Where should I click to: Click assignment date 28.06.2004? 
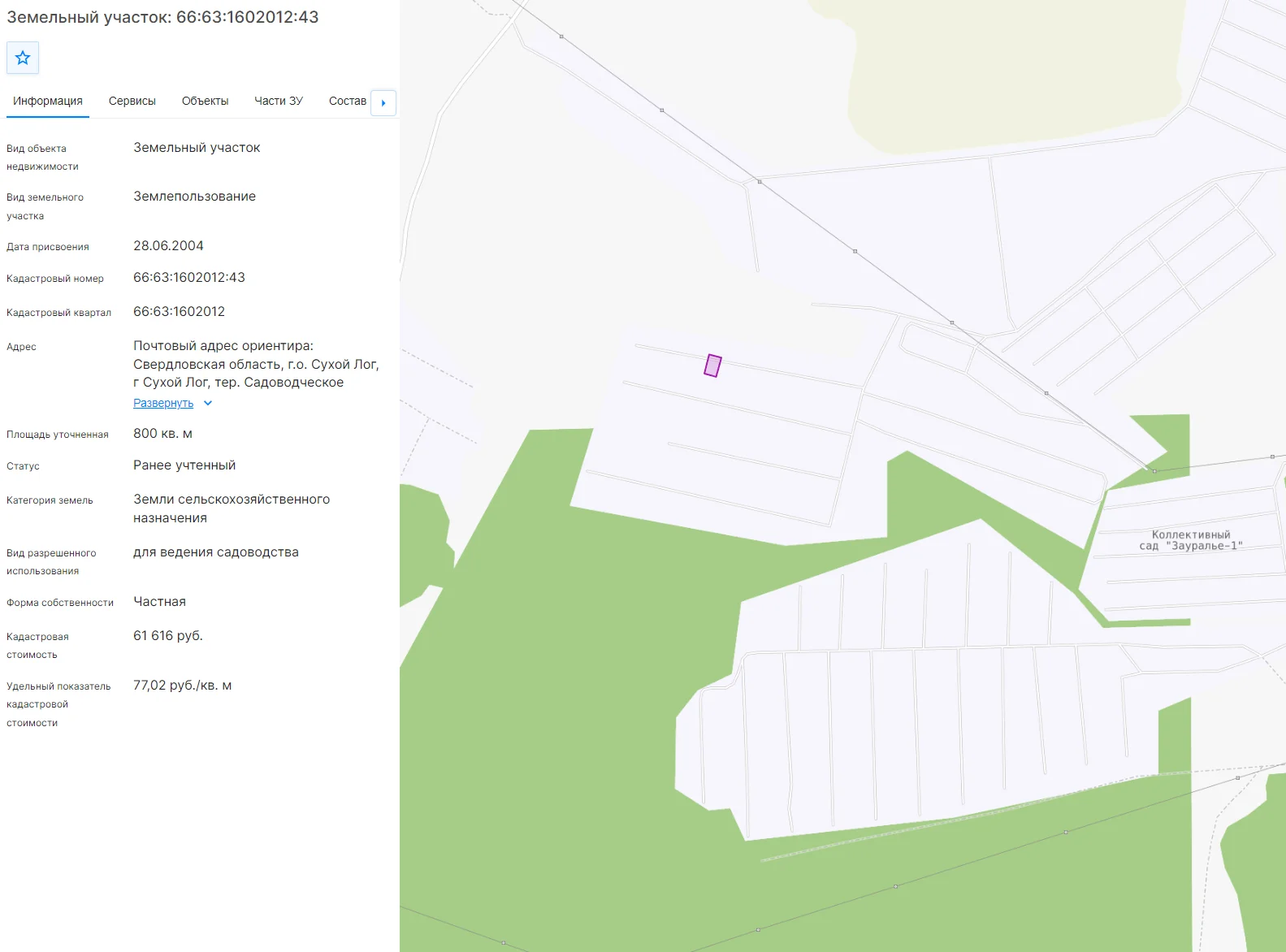(x=168, y=246)
